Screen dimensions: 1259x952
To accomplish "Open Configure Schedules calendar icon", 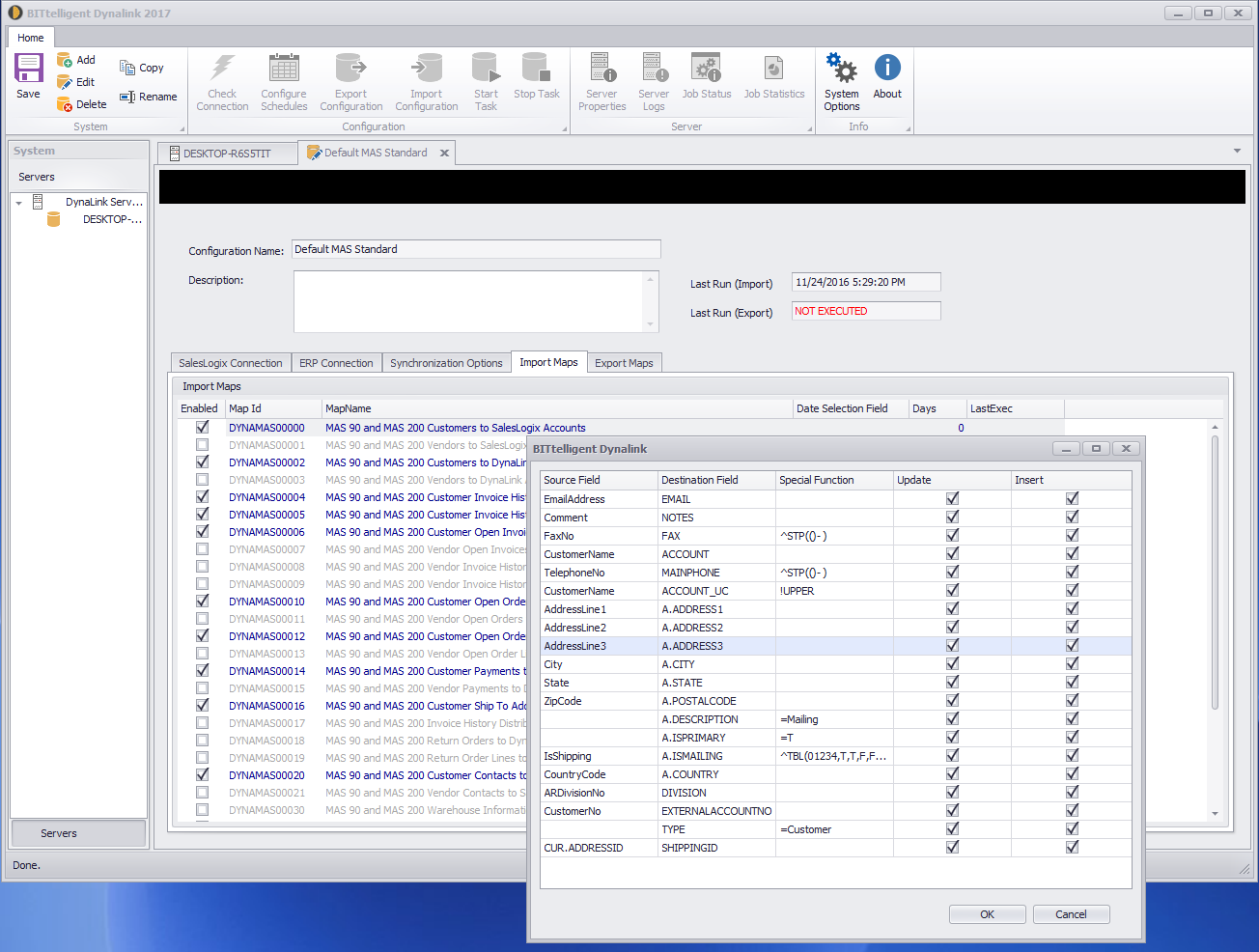I will [284, 68].
